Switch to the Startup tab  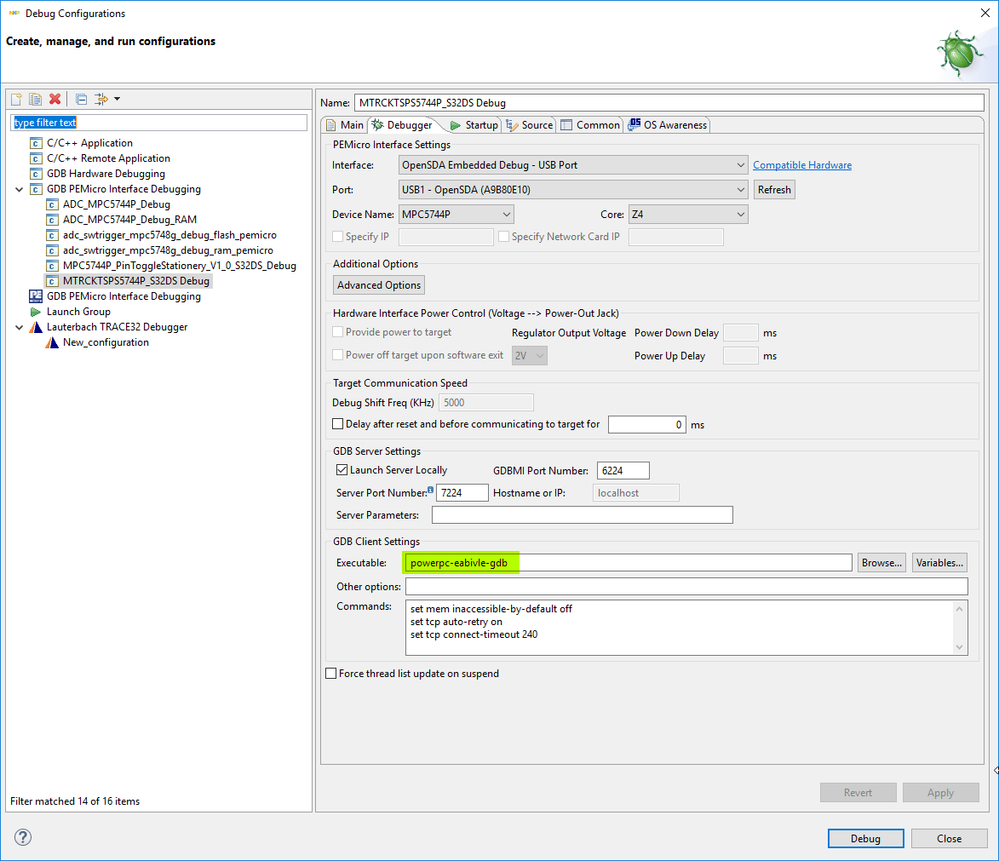coord(474,125)
